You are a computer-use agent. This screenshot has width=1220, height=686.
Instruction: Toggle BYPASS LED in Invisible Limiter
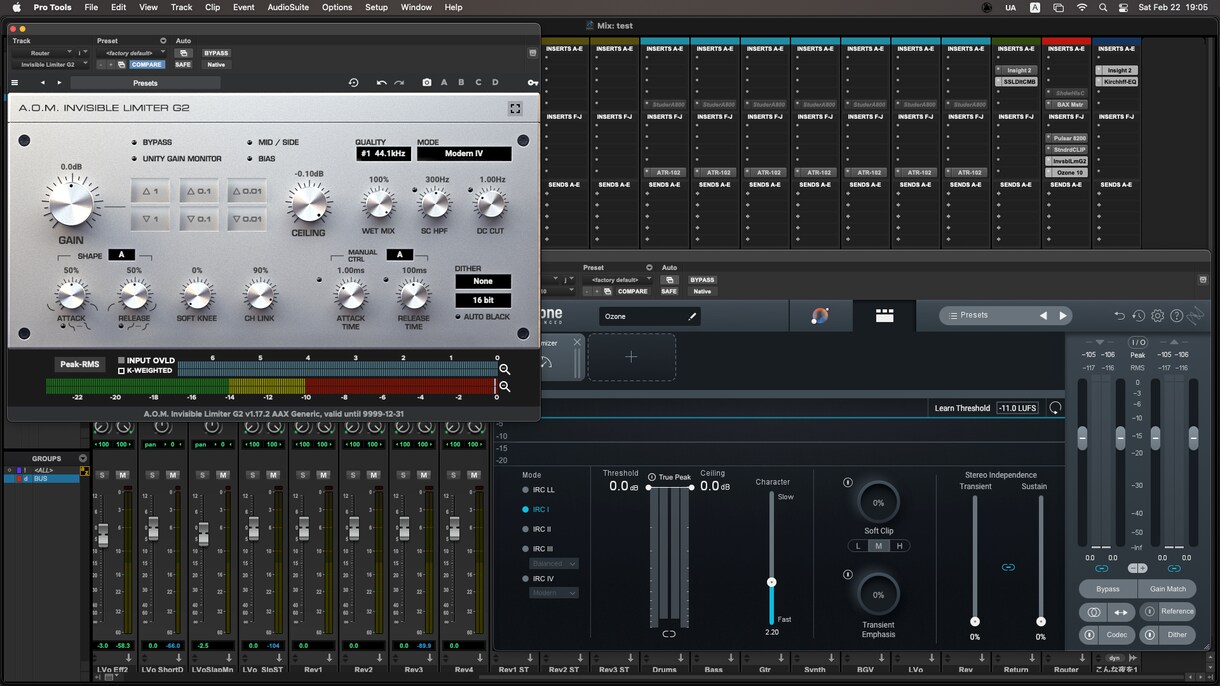[x=135, y=143]
